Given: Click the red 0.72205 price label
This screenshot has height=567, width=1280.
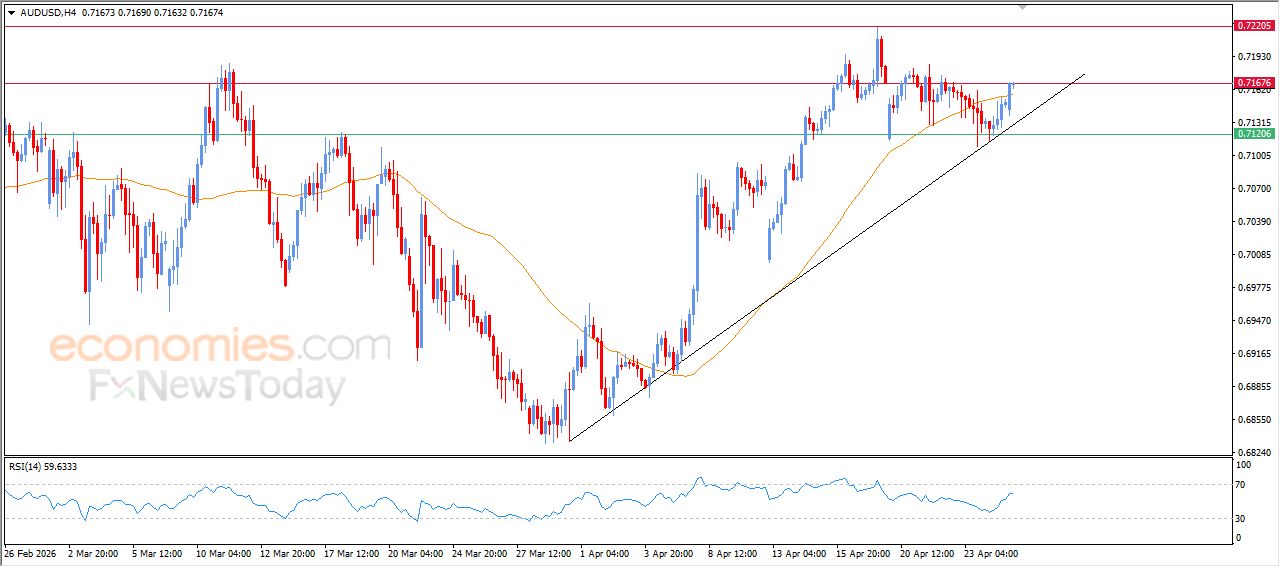Looking at the screenshot, I should [1254, 26].
